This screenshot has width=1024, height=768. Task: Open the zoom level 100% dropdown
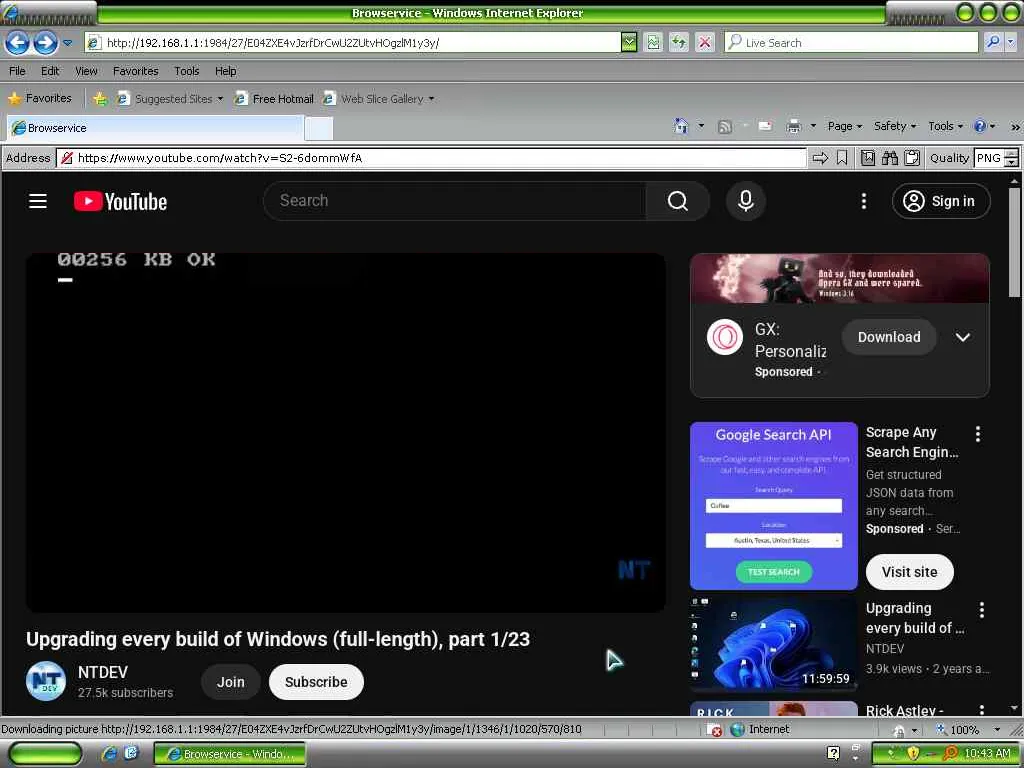click(x=997, y=729)
